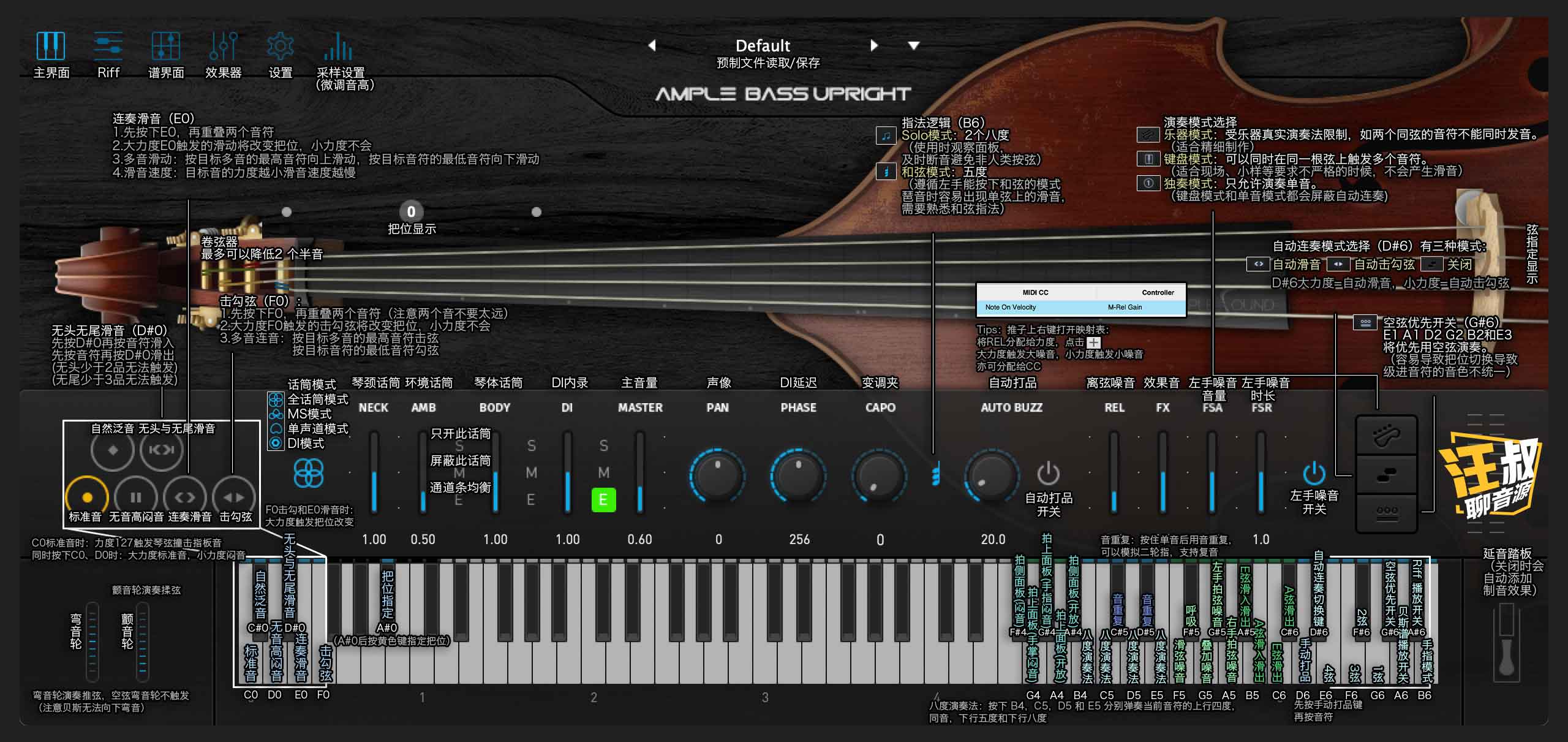Viewport: 1568px width, 742px height.
Task: Click the blue mic mode flower icon
Action: click(x=309, y=473)
